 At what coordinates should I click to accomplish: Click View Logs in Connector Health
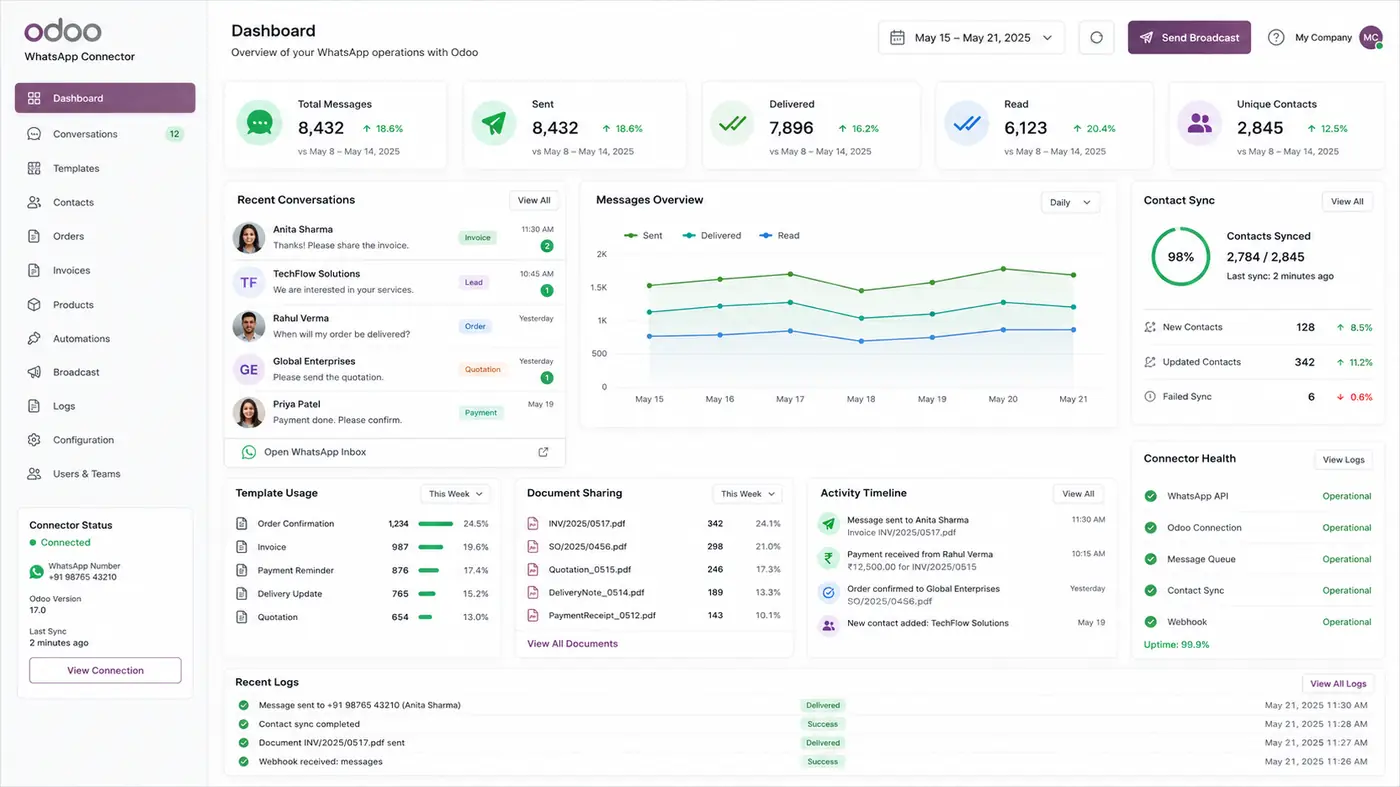coord(1343,460)
